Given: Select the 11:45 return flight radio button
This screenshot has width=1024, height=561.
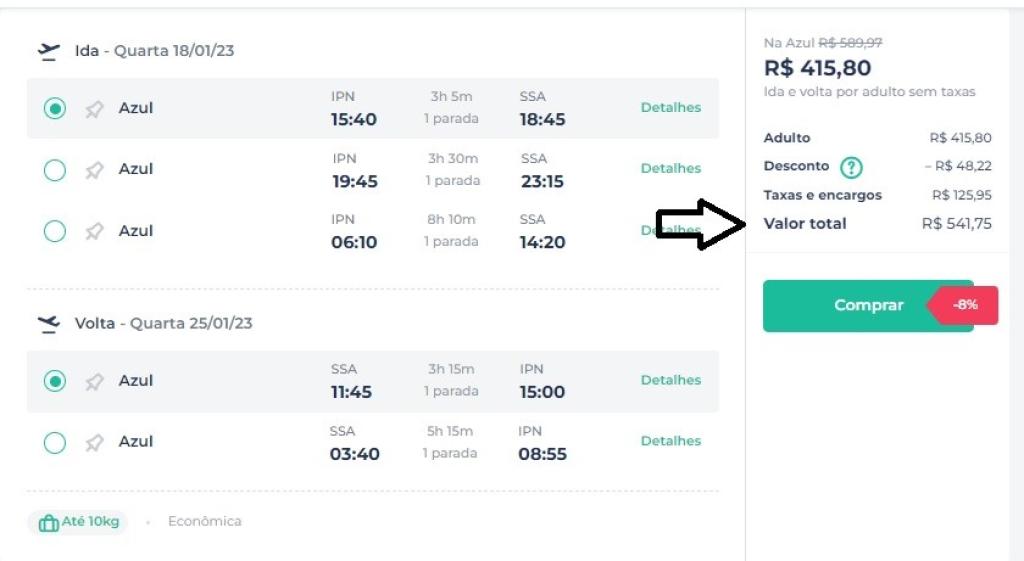Looking at the screenshot, I should (x=55, y=381).
